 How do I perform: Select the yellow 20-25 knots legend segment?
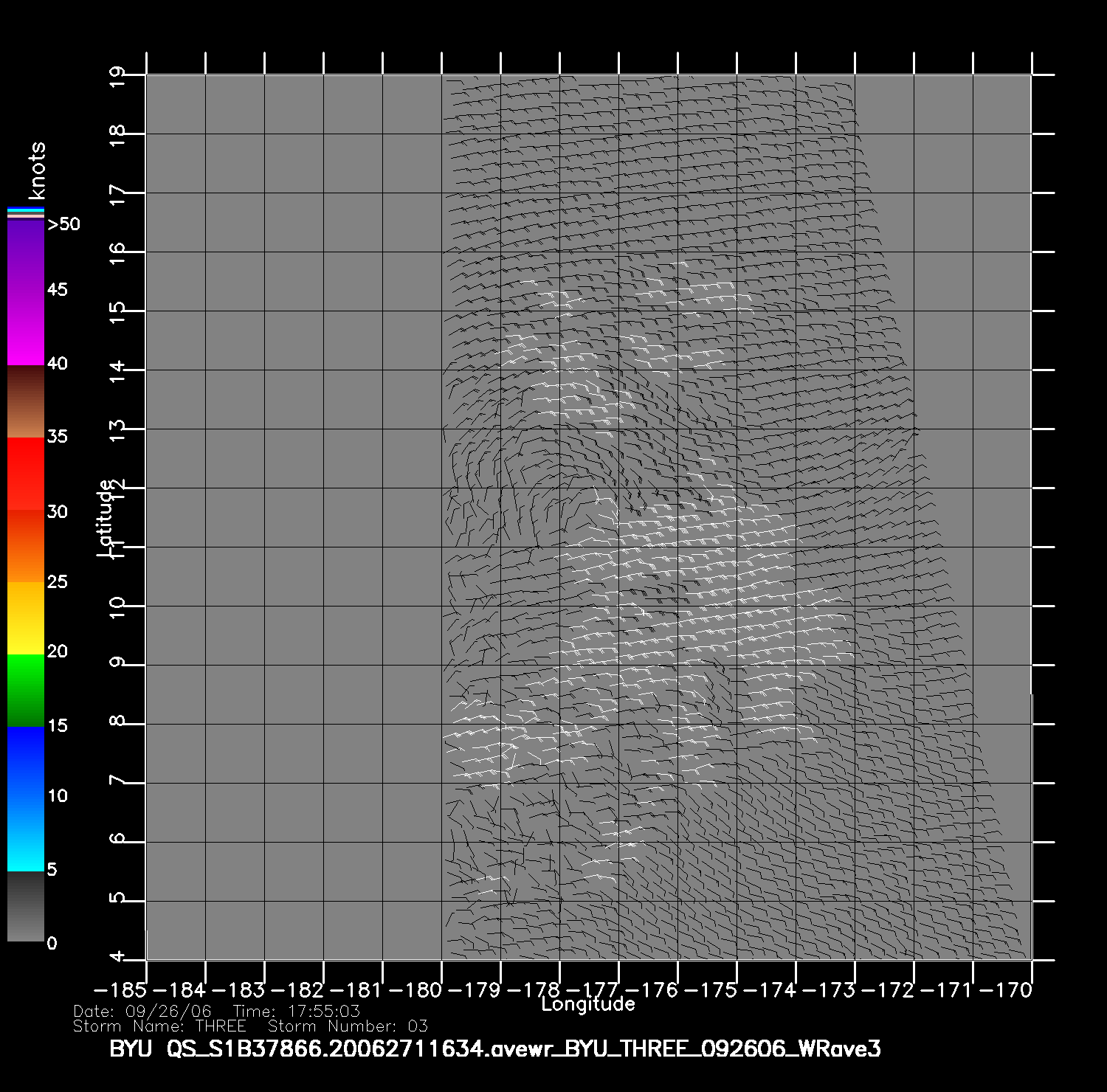[26, 618]
